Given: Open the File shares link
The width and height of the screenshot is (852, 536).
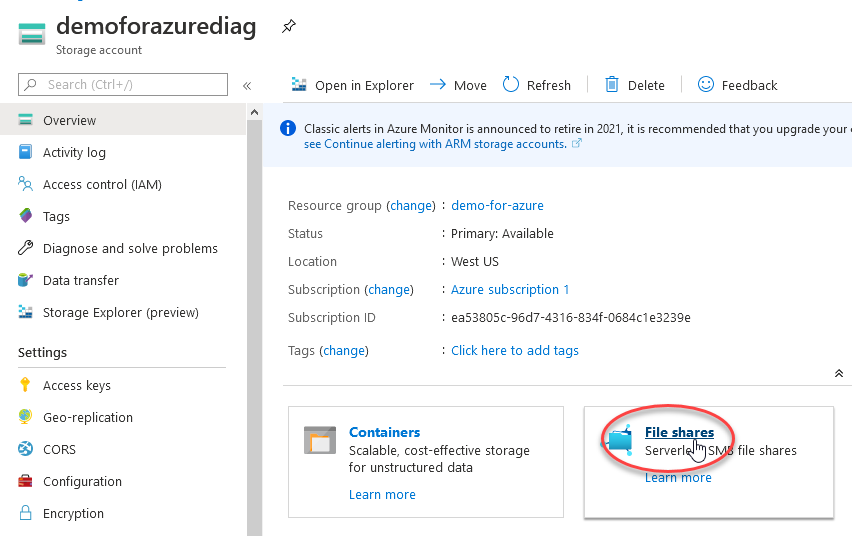Looking at the screenshot, I should [679, 432].
